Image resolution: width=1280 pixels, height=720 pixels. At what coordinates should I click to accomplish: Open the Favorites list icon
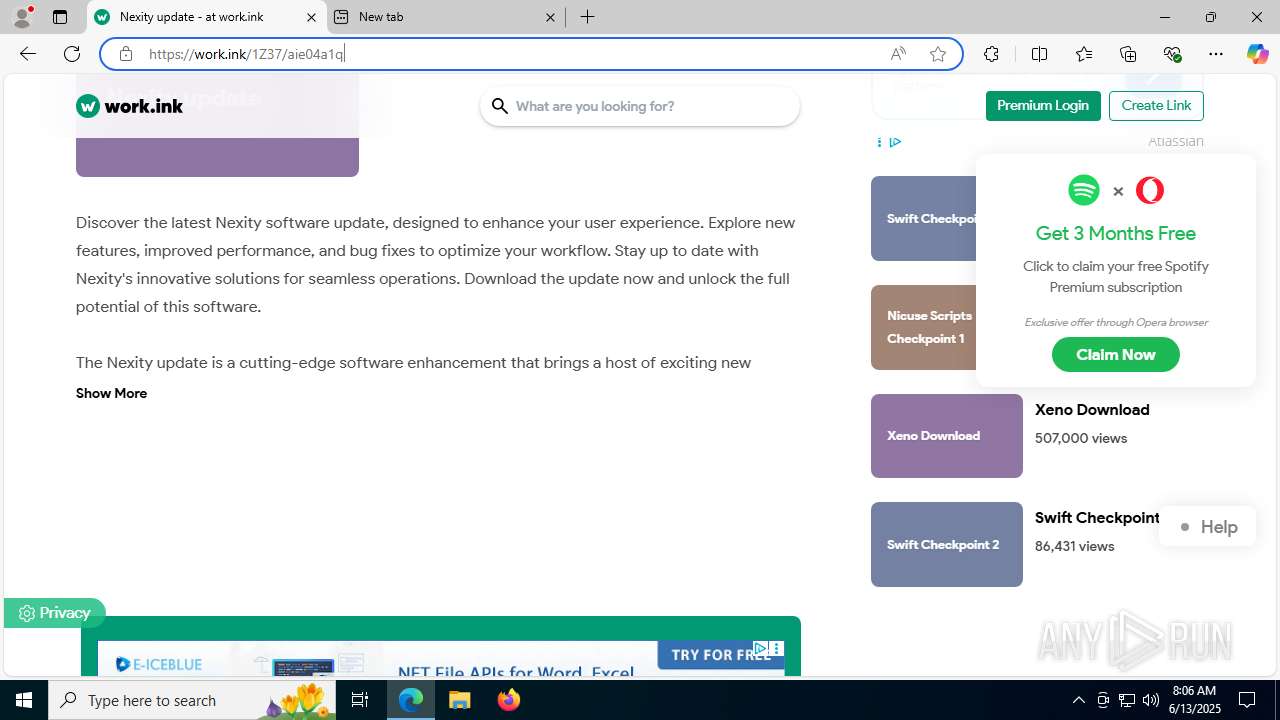pyautogui.click(x=1084, y=54)
